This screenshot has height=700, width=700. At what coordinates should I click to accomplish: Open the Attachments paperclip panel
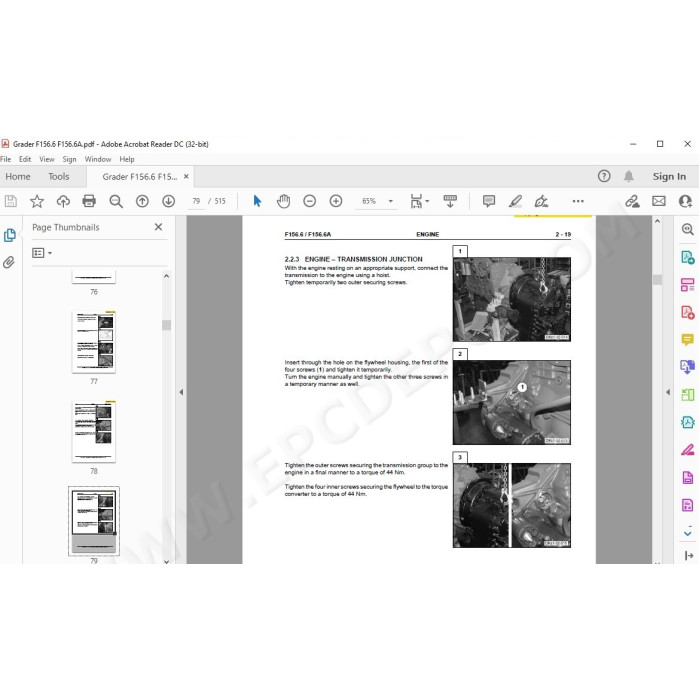click(x=9, y=262)
